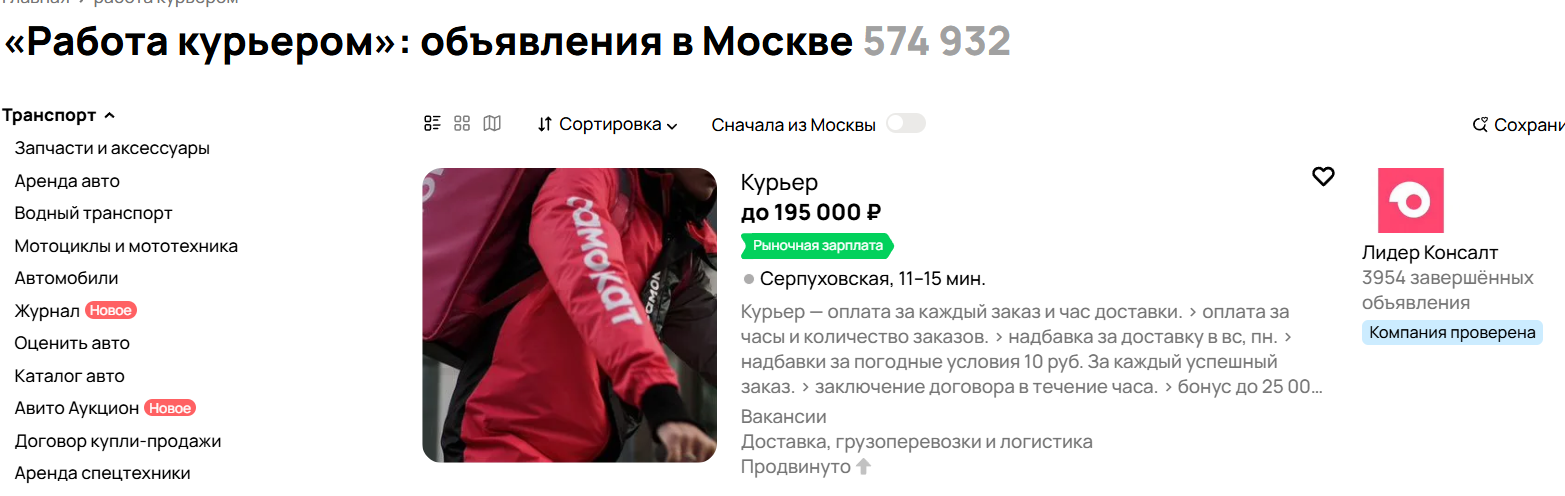1565x496 pixels.
Task: Open Запчасти и аксессуары category
Action: click(x=112, y=148)
